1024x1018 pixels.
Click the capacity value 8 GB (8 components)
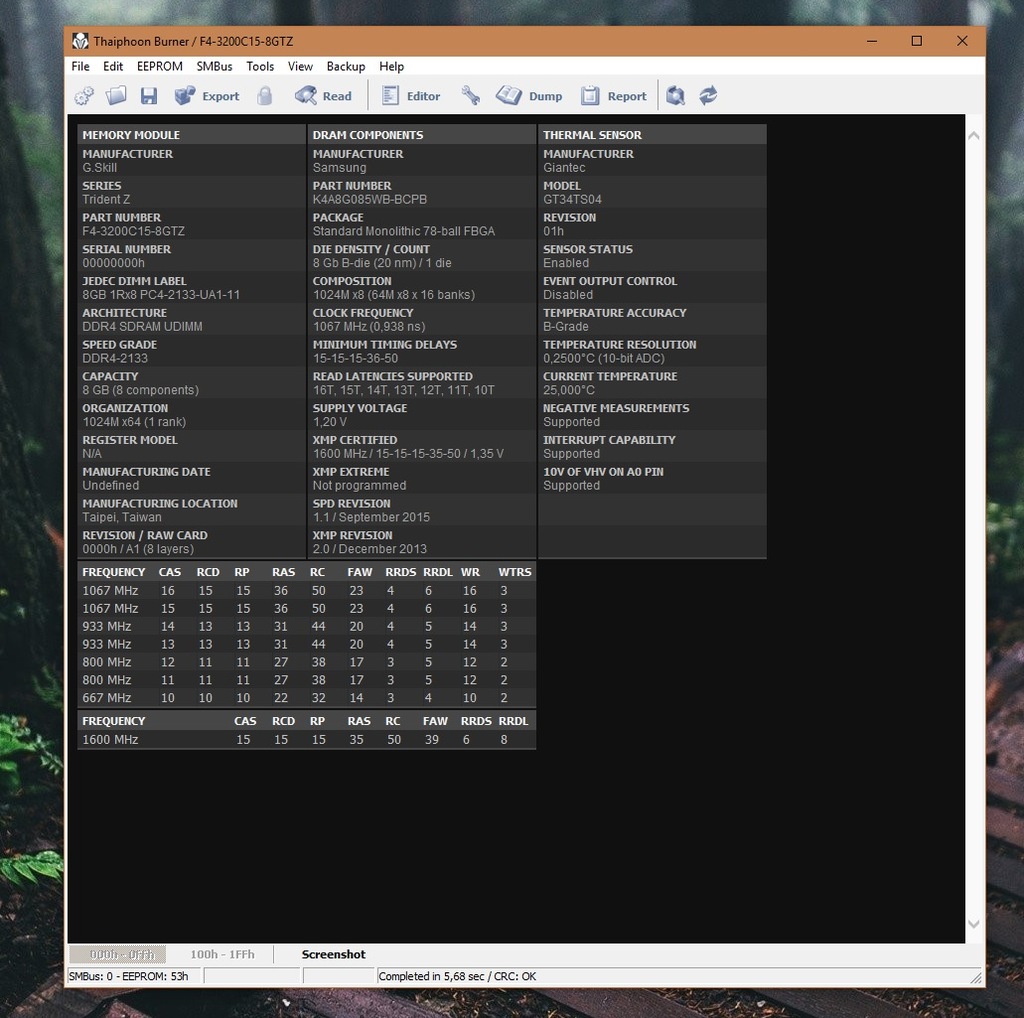coord(140,390)
